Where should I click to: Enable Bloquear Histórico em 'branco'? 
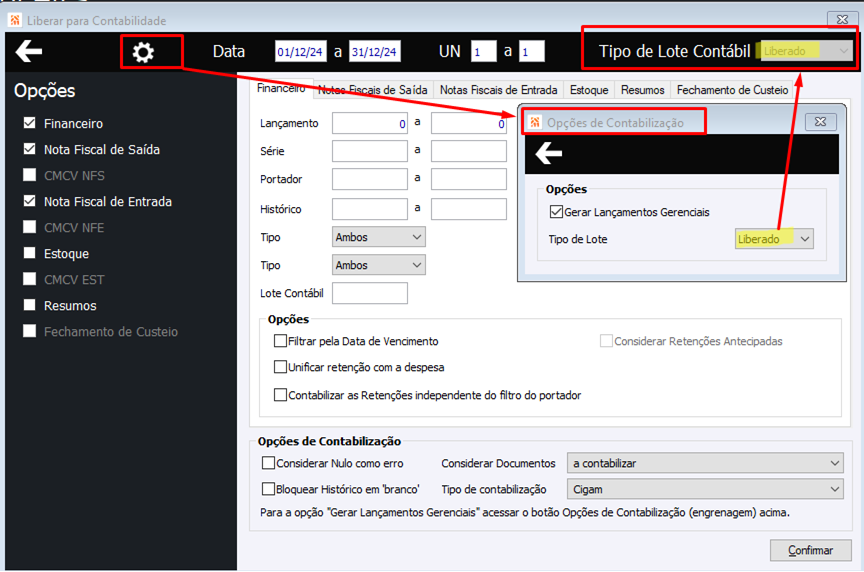click(x=268, y=489)
